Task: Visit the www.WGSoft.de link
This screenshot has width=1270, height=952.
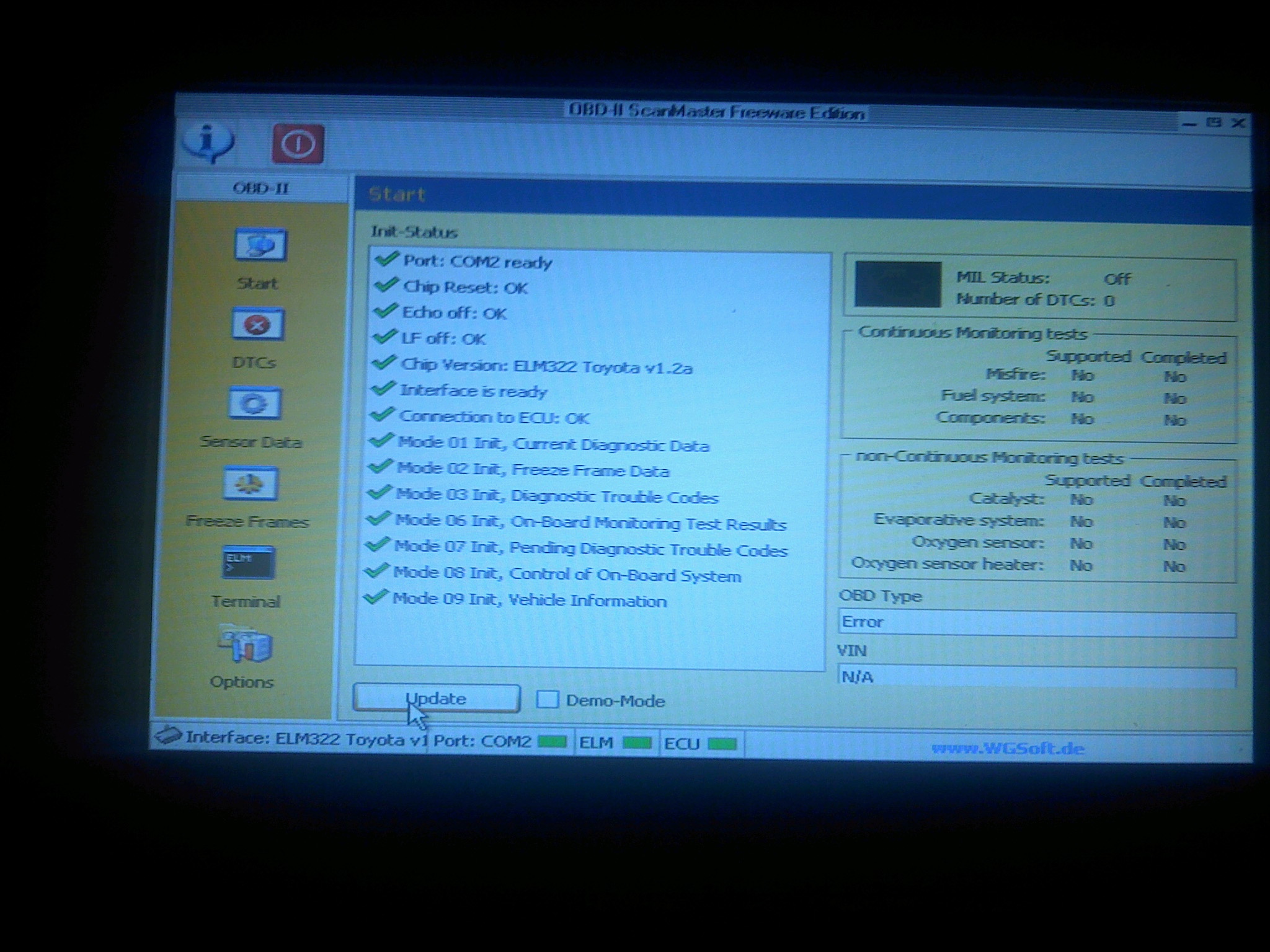Action: coord(1008,749)
